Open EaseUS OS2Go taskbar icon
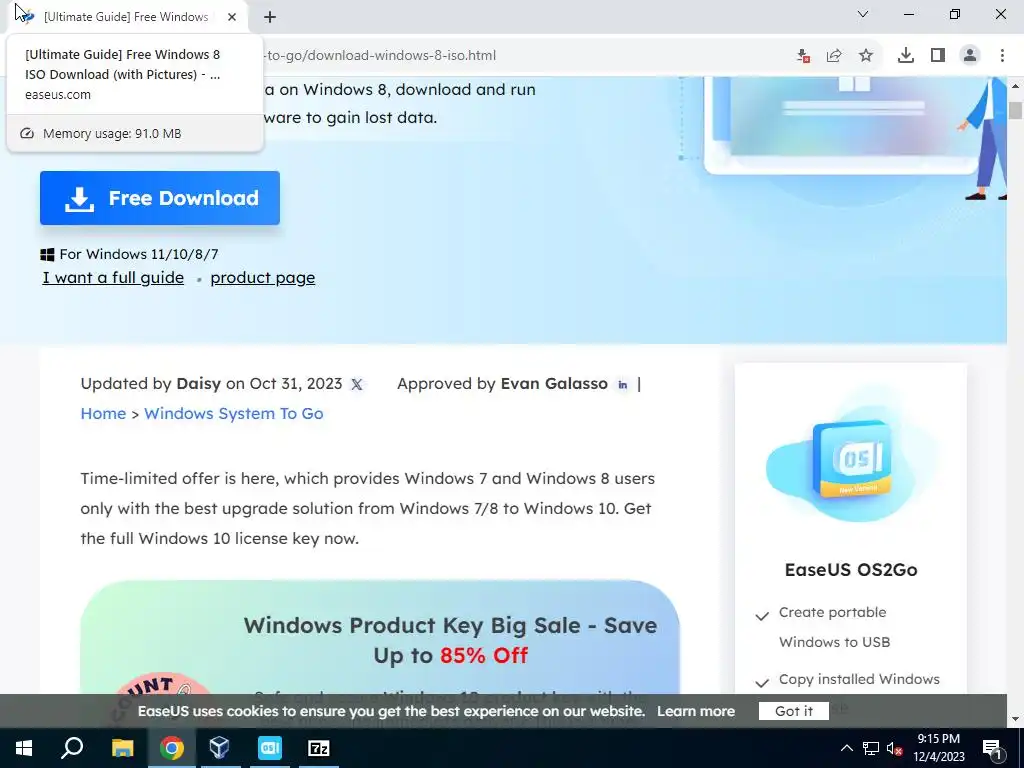This screenshot has width=1024, height=768. [x=270, y=748]
